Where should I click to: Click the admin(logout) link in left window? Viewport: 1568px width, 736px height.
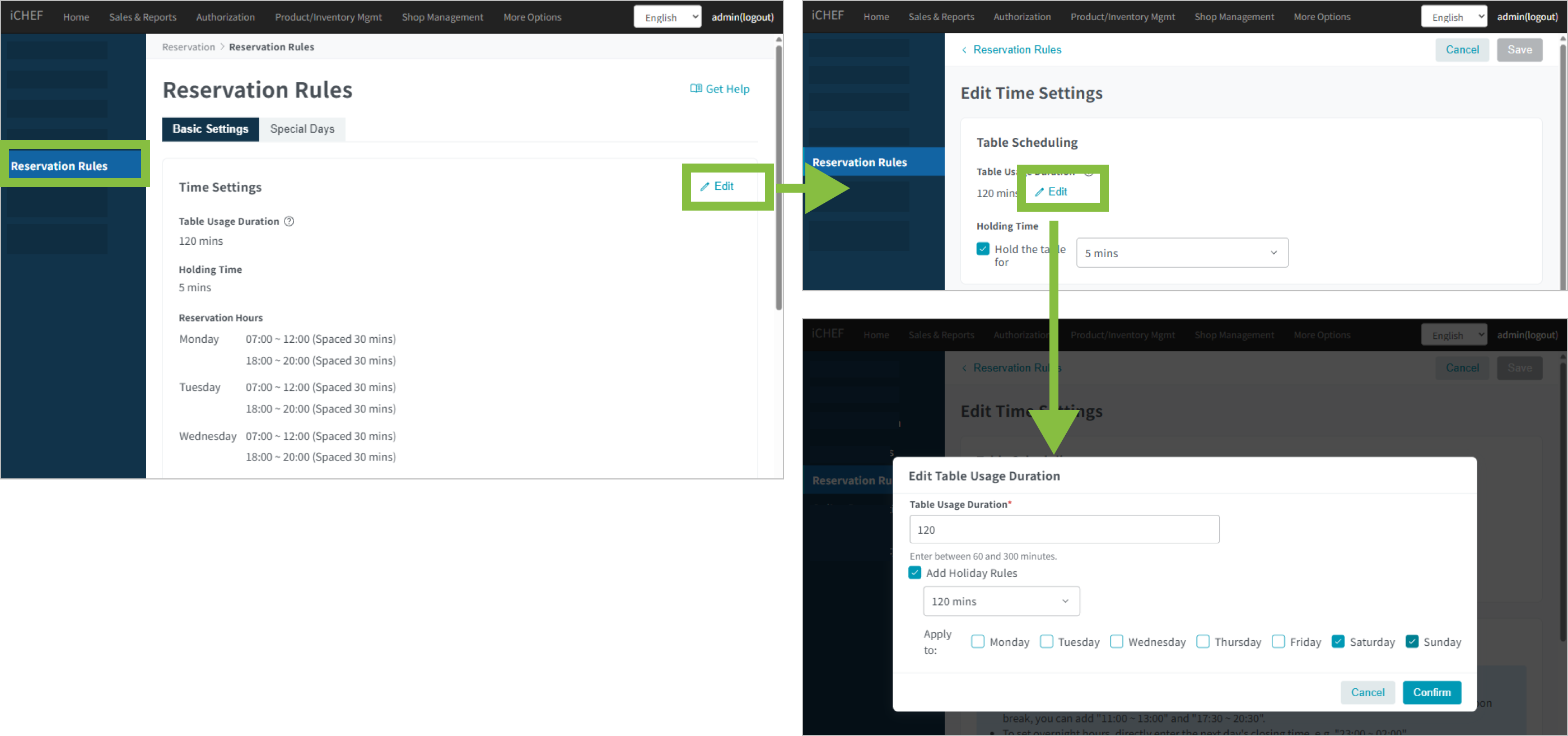(742, 17)
